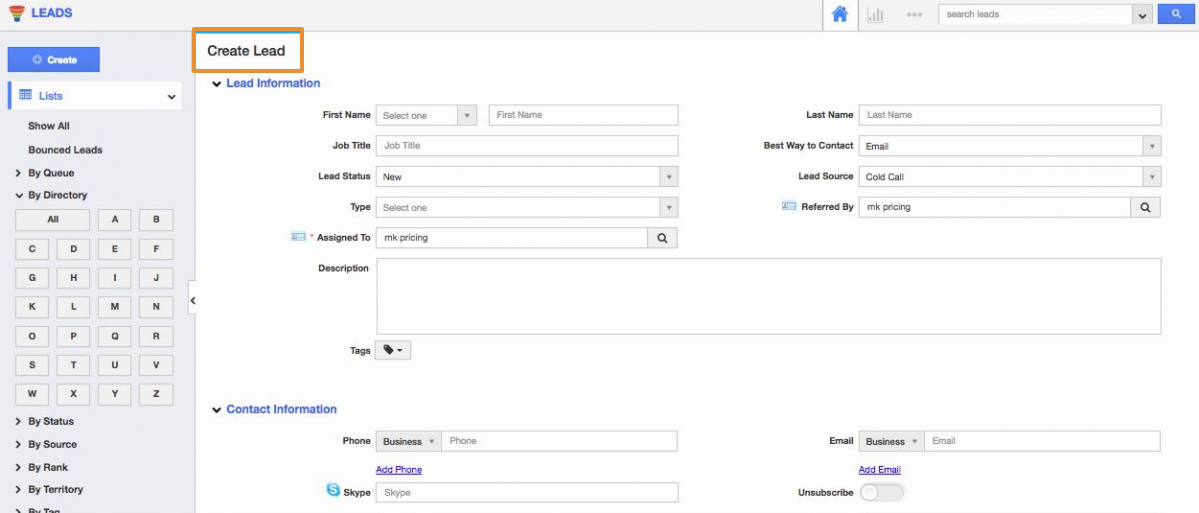The height and width of the screenshot is (513, 1199).
Task: Open the three-dot more options icon
Action: coord(914,15)
